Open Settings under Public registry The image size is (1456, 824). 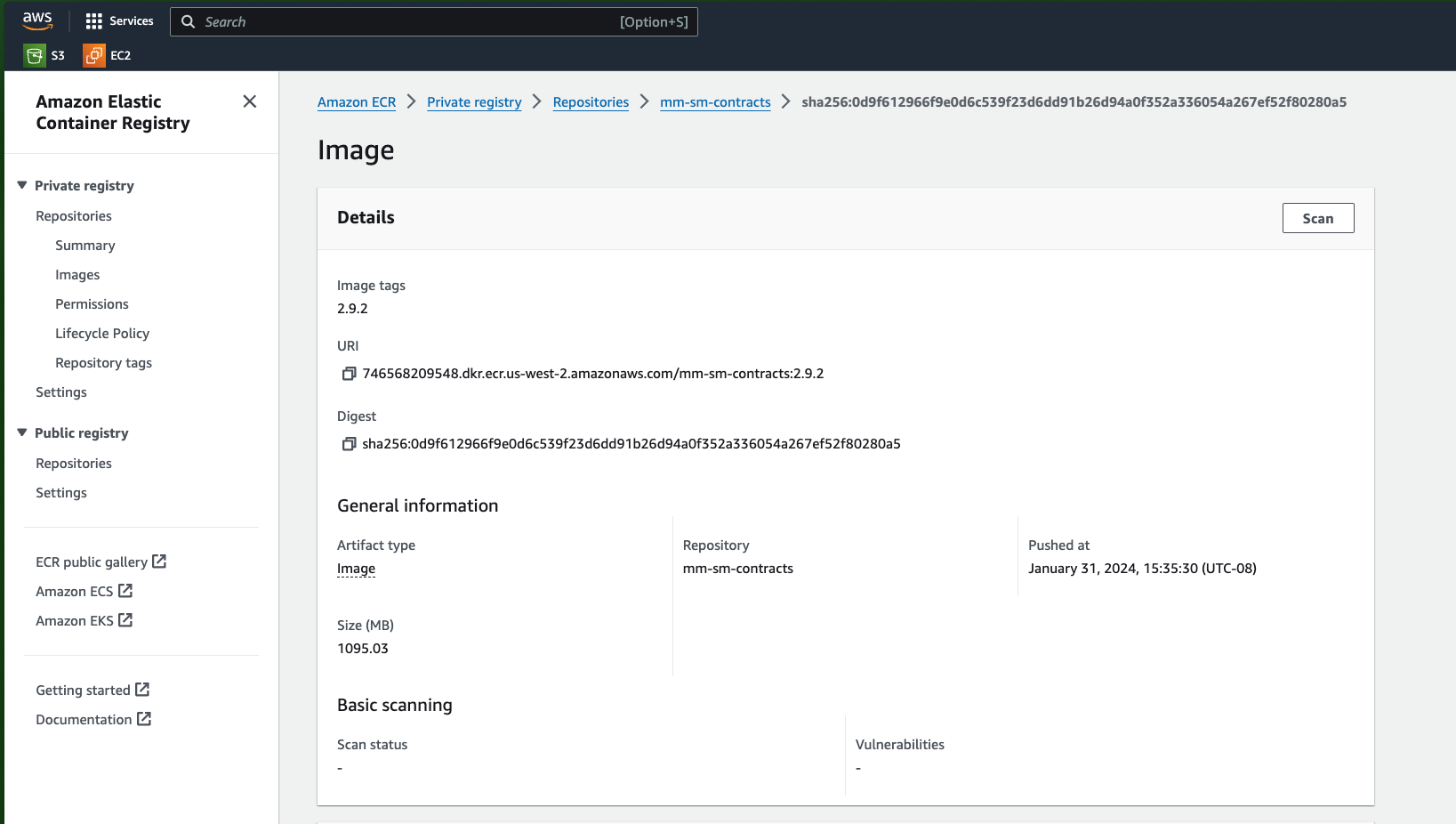pos(61,493)
